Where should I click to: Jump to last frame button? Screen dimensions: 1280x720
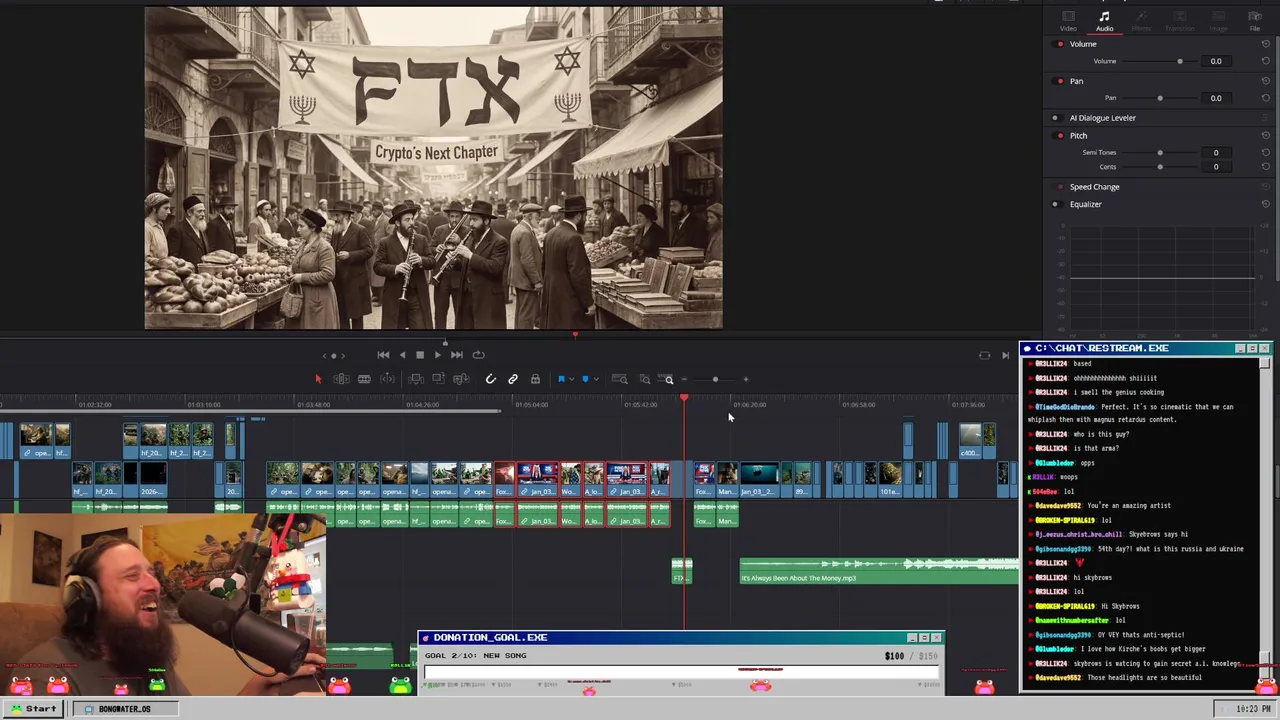coord(456,355)
